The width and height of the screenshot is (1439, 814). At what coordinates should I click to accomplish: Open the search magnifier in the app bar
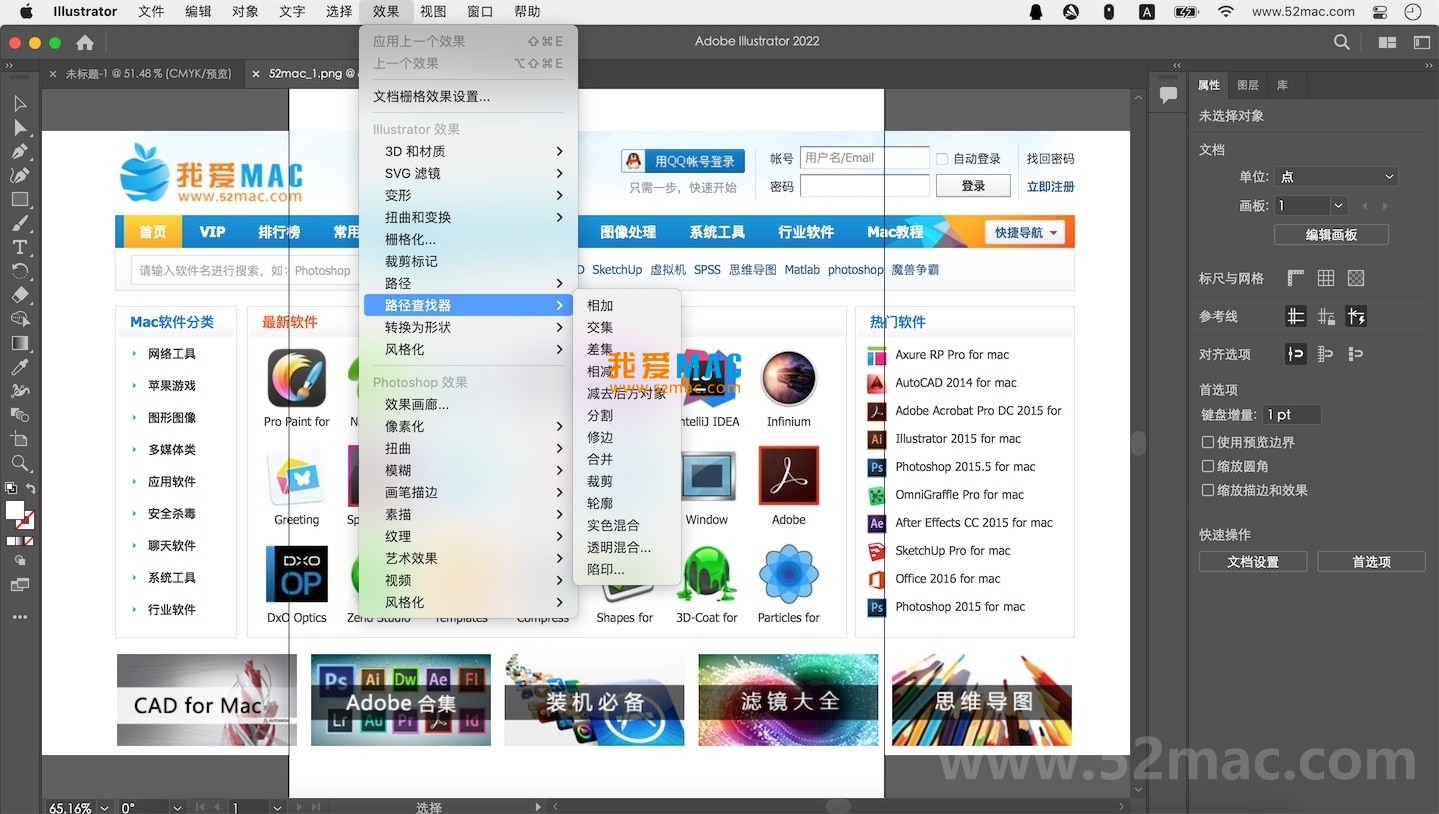coord(1342,42)
